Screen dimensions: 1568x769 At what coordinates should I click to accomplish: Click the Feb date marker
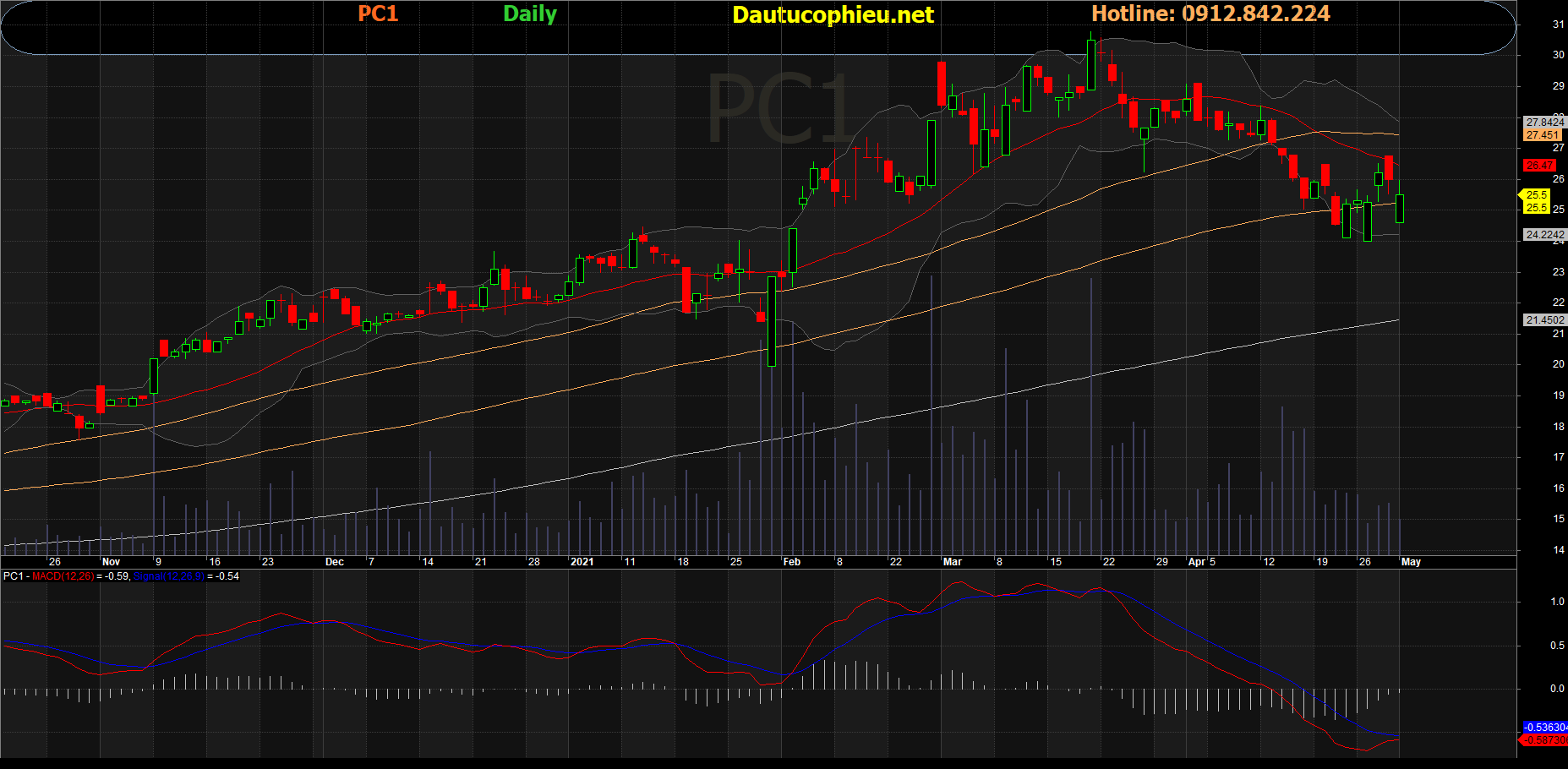pos(792,562)
